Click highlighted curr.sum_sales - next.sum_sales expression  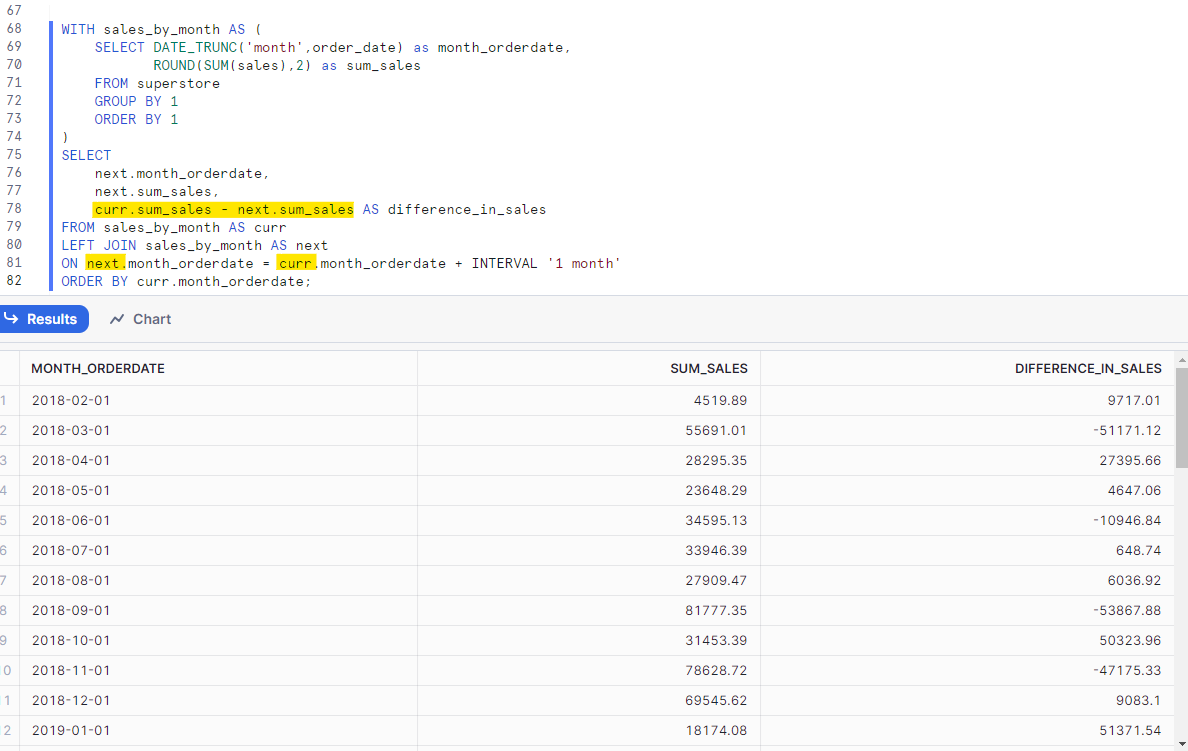(223, 210)
